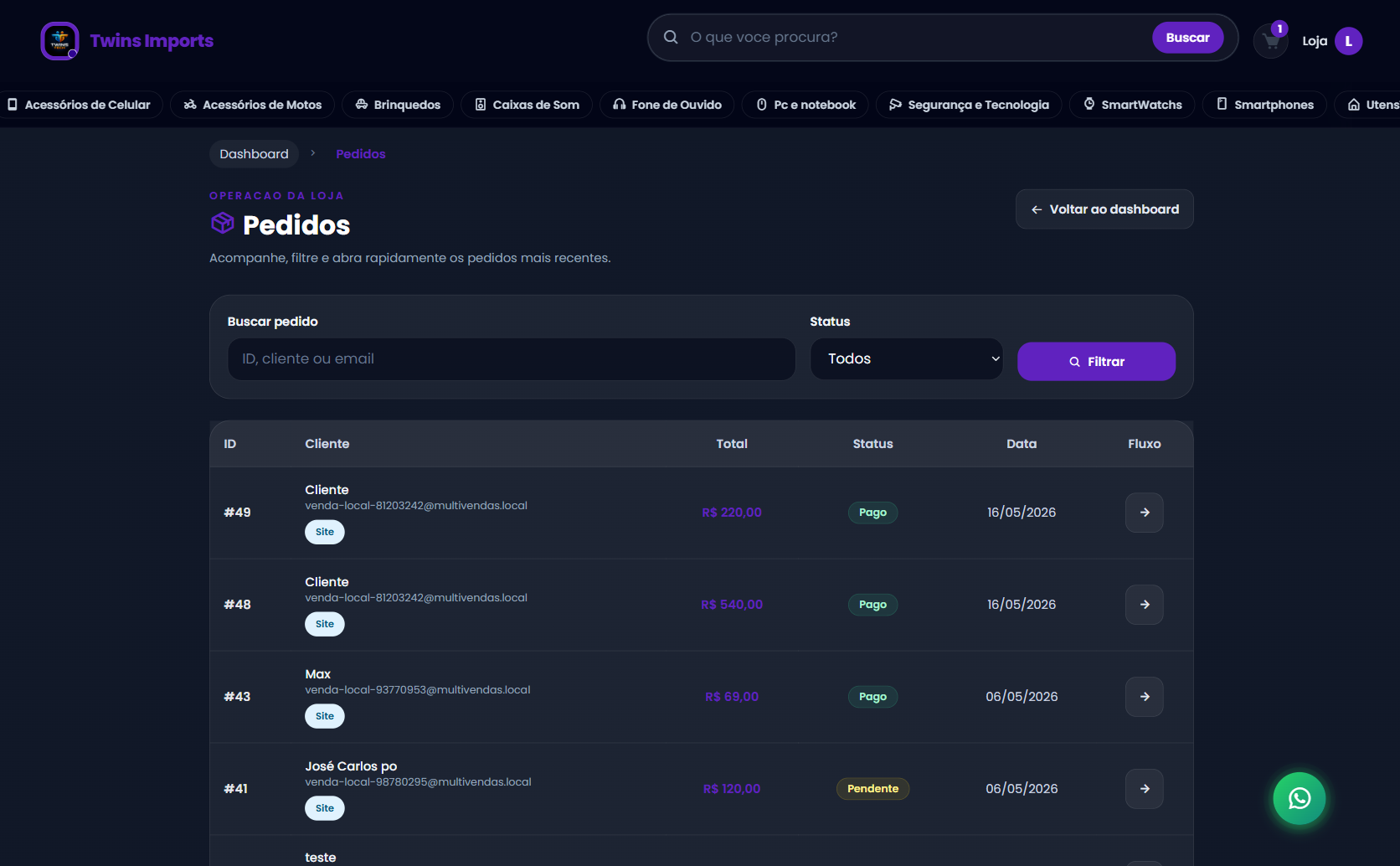
Task: Click the search magnifier icon in header
Action: 671,37
